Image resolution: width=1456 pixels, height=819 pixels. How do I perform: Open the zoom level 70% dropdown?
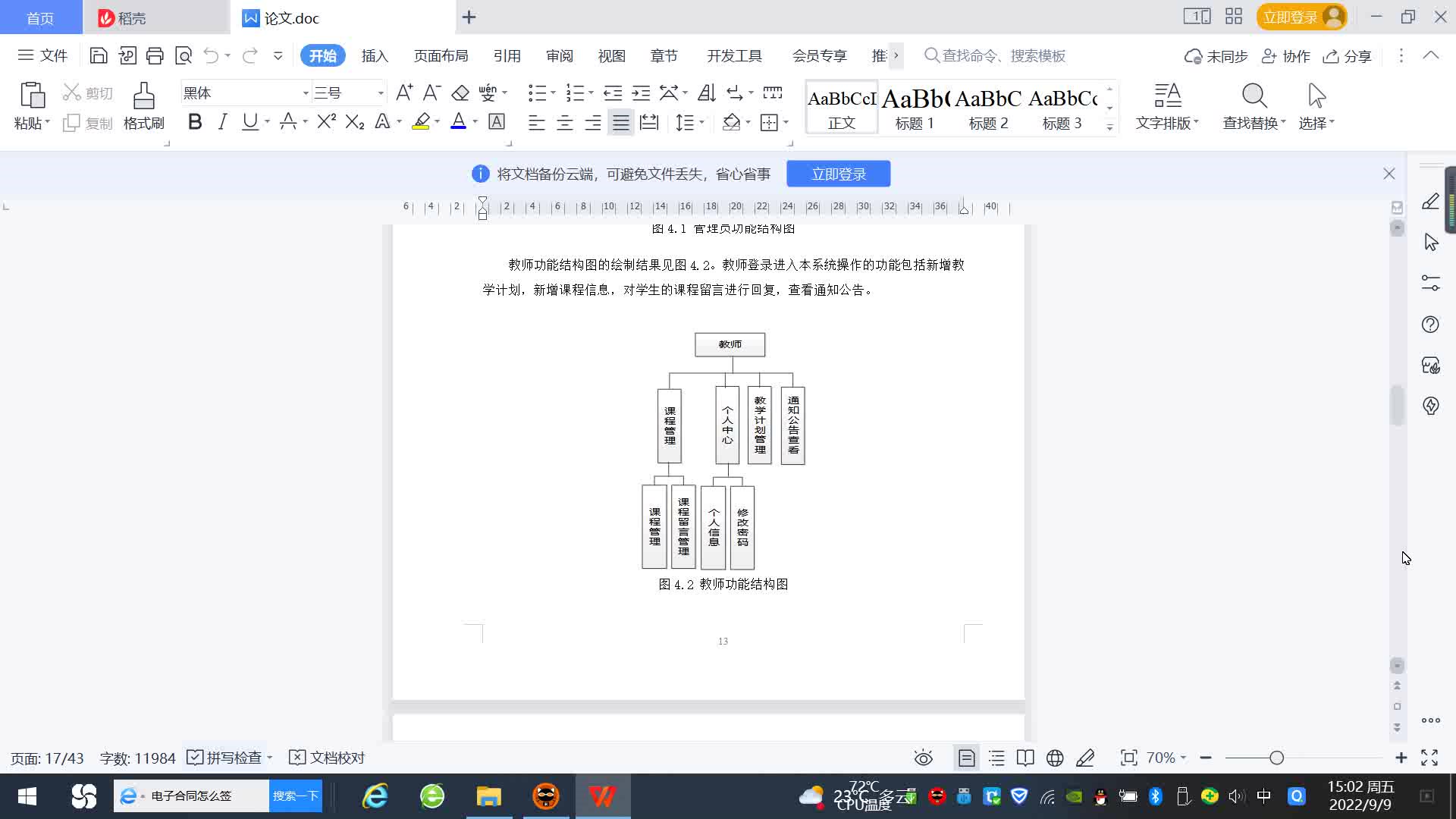pos(1166,758)
